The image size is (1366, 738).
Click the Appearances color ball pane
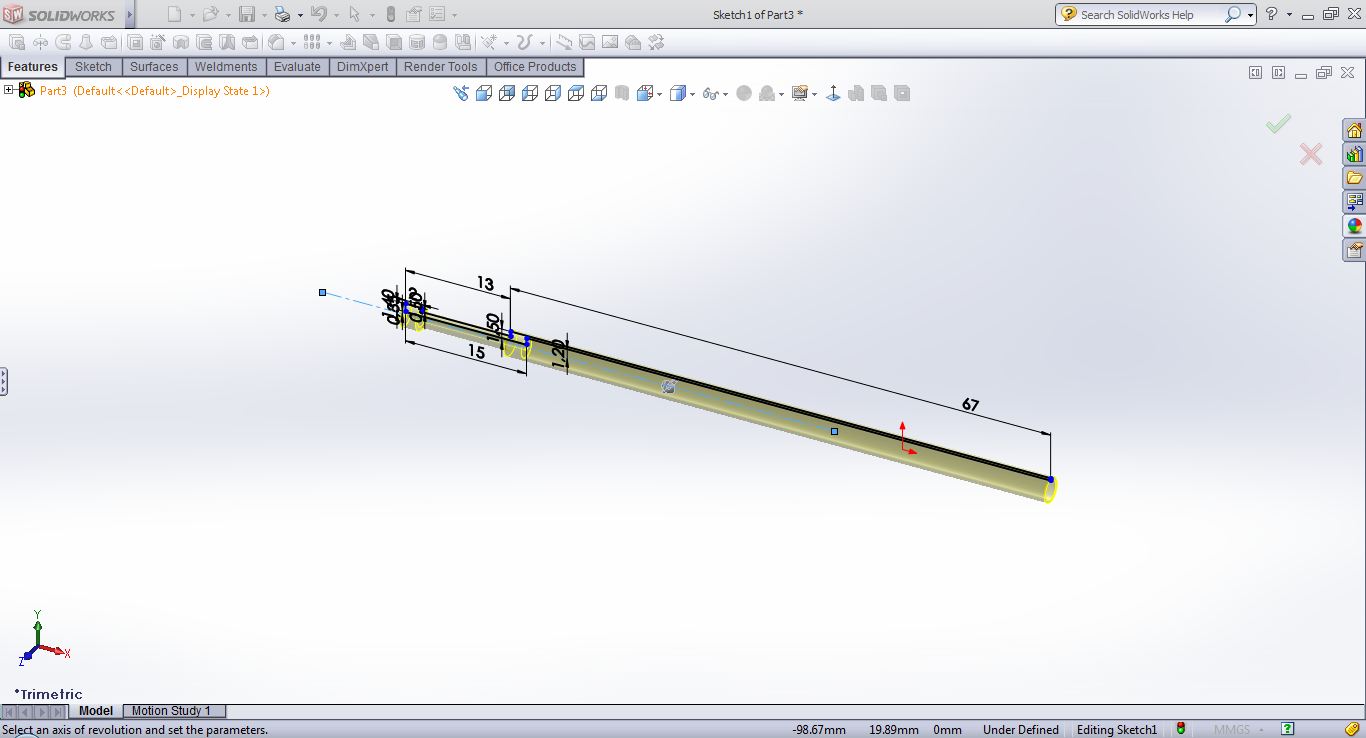point(1354,226)
